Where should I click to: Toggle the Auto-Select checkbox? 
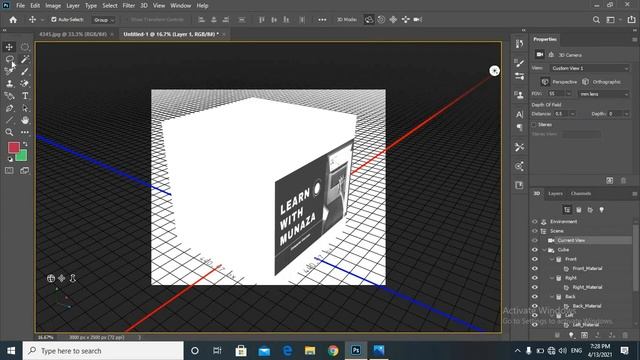click(54, 20)
